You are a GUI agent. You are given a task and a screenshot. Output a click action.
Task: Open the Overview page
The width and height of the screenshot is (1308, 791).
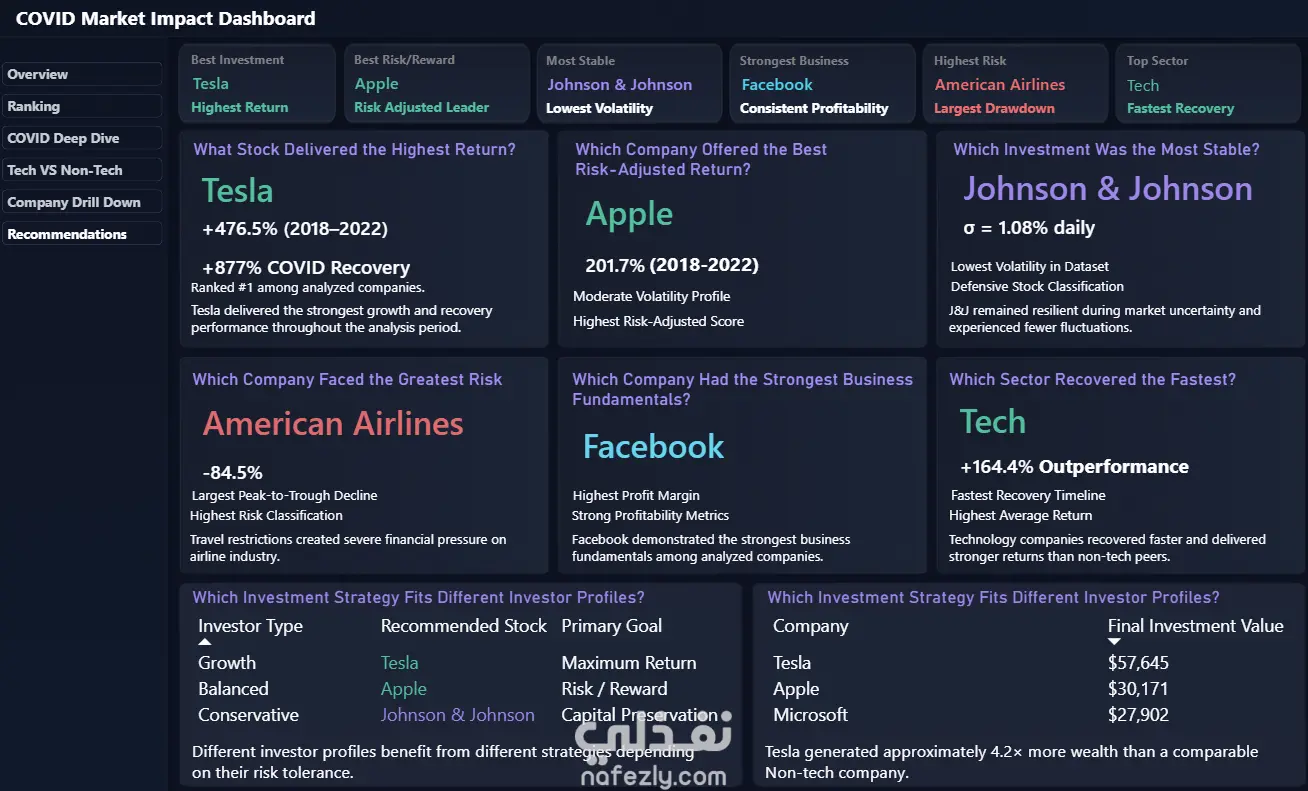click(x=82, y=75)
